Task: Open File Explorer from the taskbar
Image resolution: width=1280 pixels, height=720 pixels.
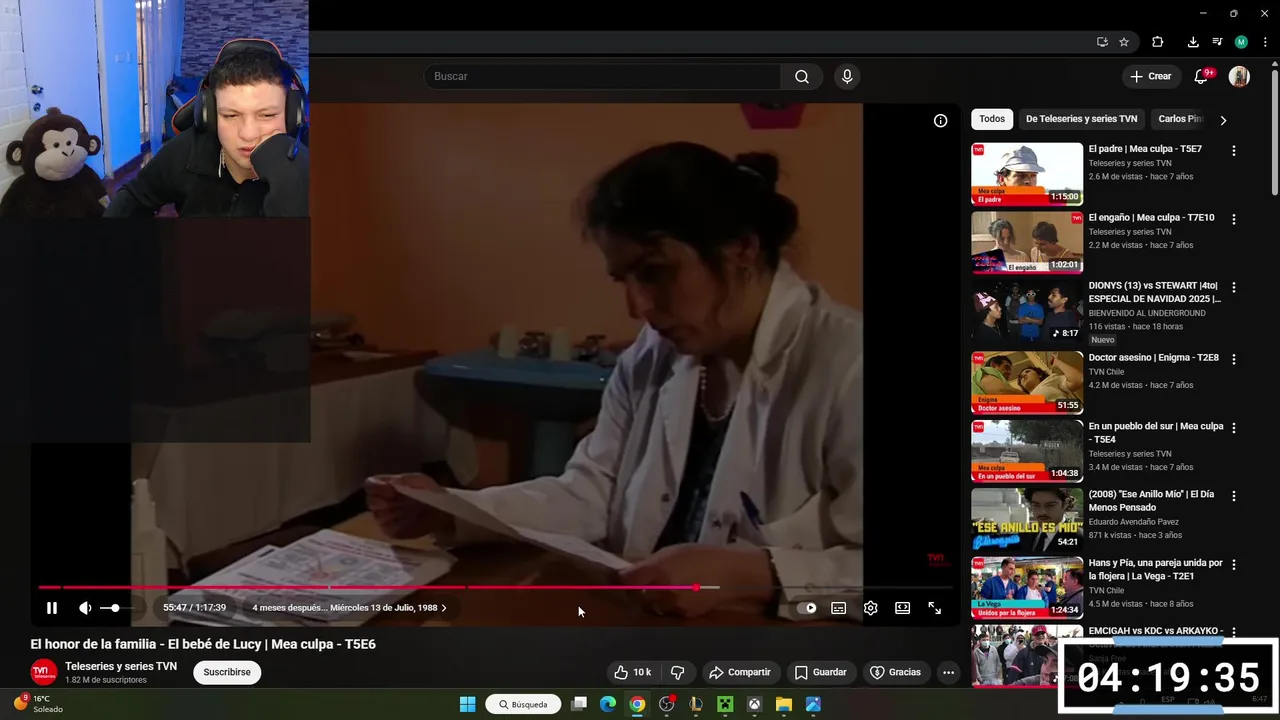Action: click(x=784, y=704)
